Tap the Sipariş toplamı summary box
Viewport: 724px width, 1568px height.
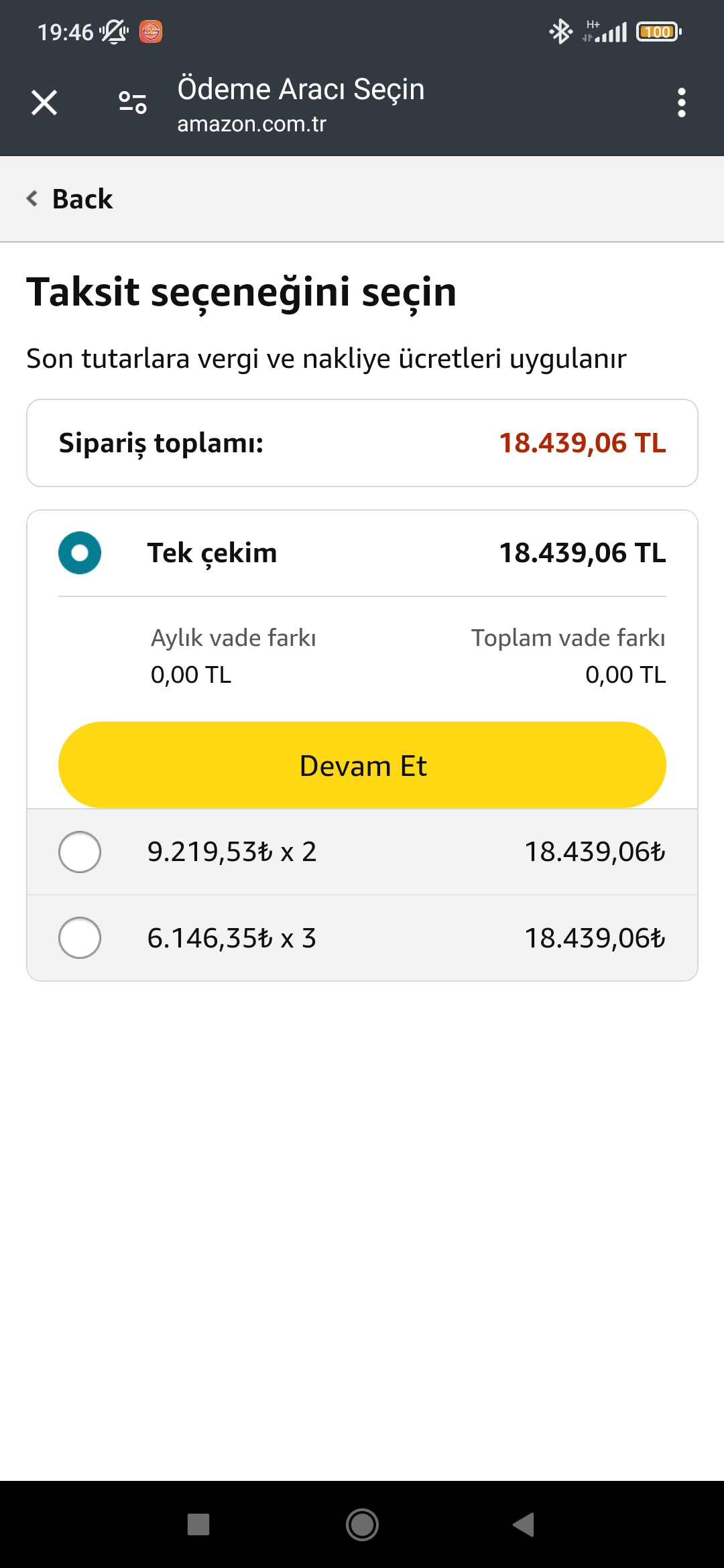362,443
